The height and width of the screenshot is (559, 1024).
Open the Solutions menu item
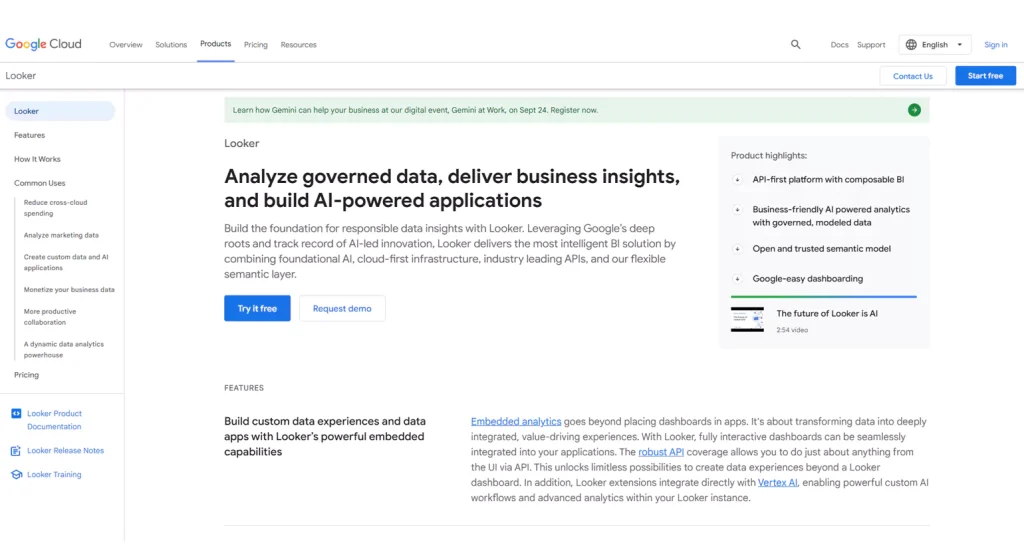(171, 45)
